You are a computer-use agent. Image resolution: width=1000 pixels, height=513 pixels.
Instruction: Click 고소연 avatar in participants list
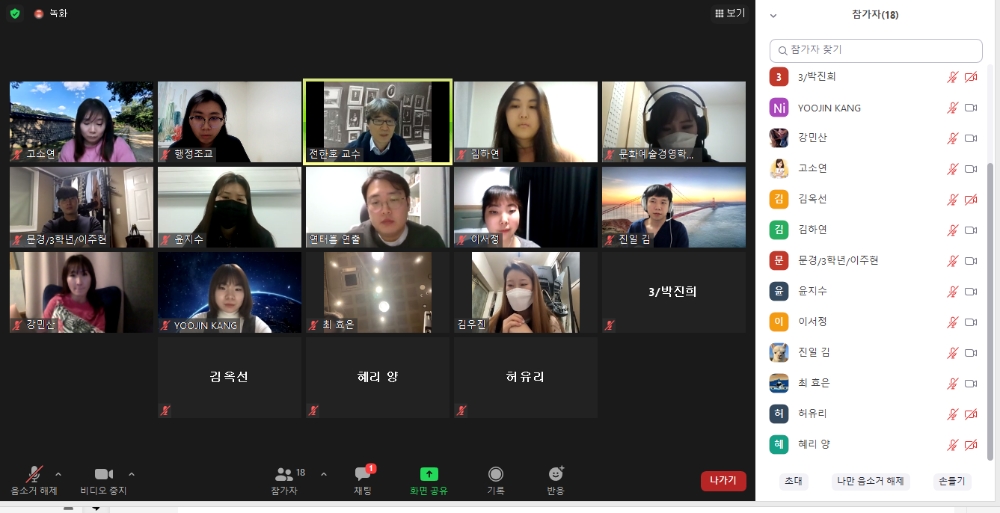coord(779,168)
